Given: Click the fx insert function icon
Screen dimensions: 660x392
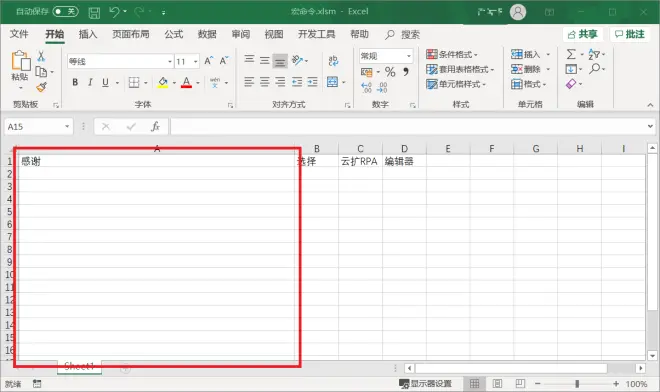Looking at the screenshot, I should tap(155, 126).
